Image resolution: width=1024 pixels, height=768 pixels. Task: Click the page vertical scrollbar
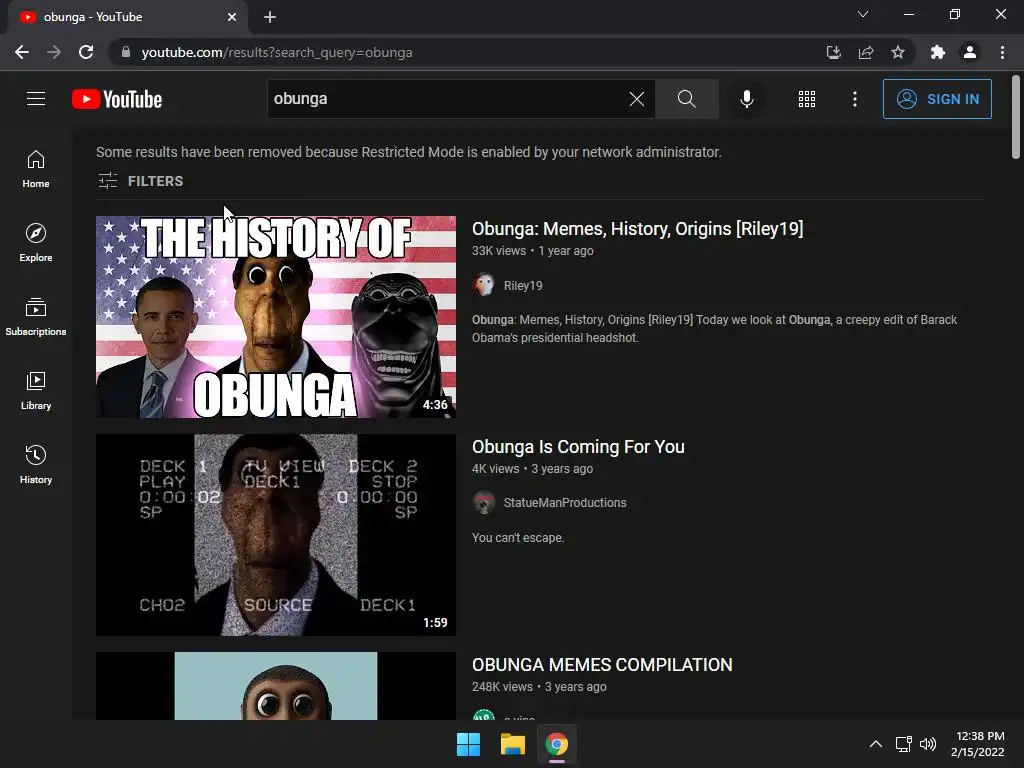(1016, 118)
